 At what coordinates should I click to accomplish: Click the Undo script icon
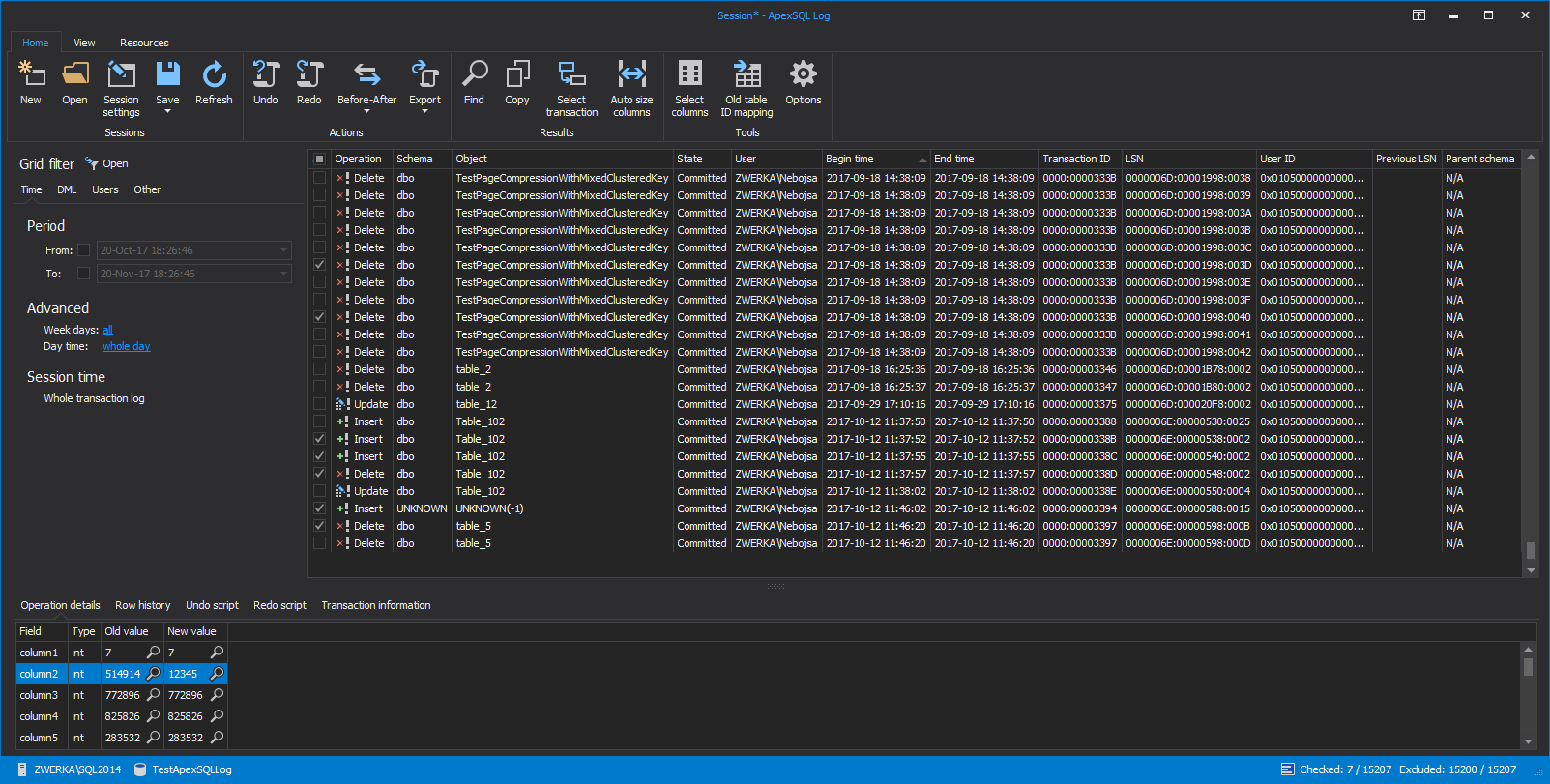266,73
